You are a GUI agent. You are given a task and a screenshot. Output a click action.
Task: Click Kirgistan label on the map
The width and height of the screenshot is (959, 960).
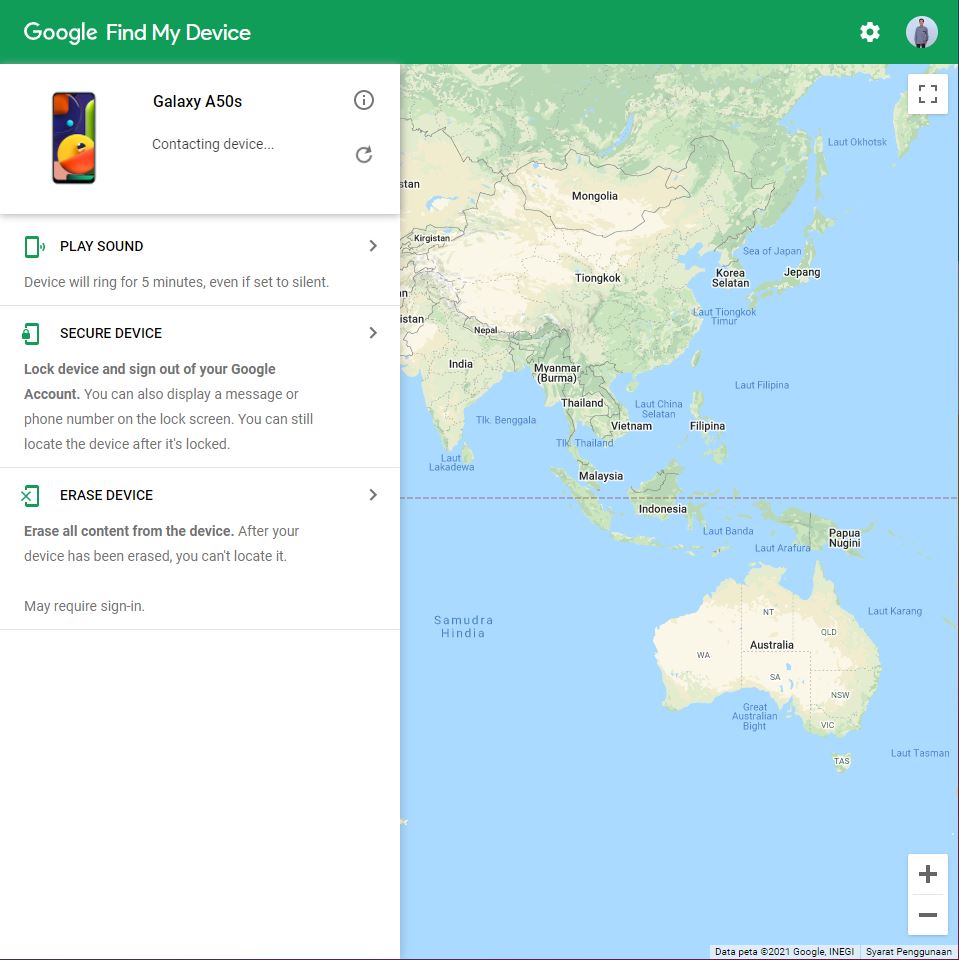click(x=432, y=238)
